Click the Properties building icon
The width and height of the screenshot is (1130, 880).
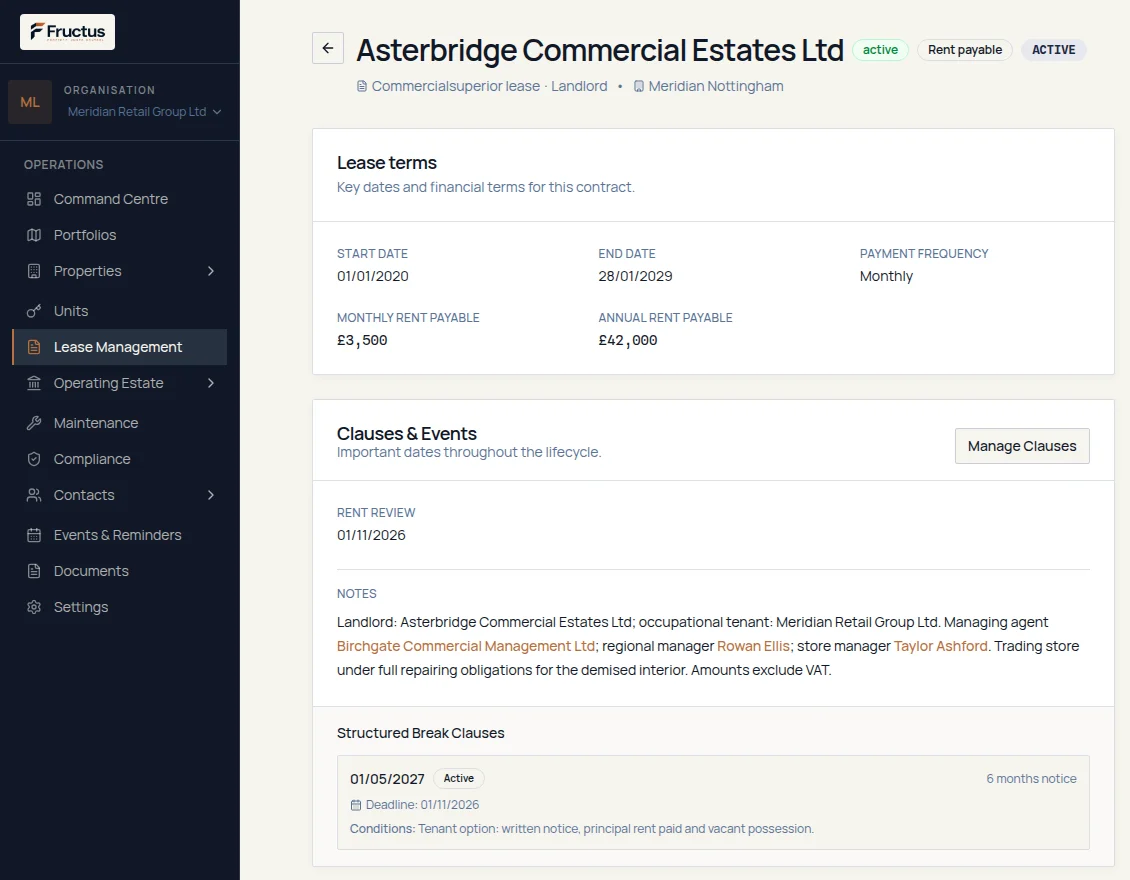(34, 271)
